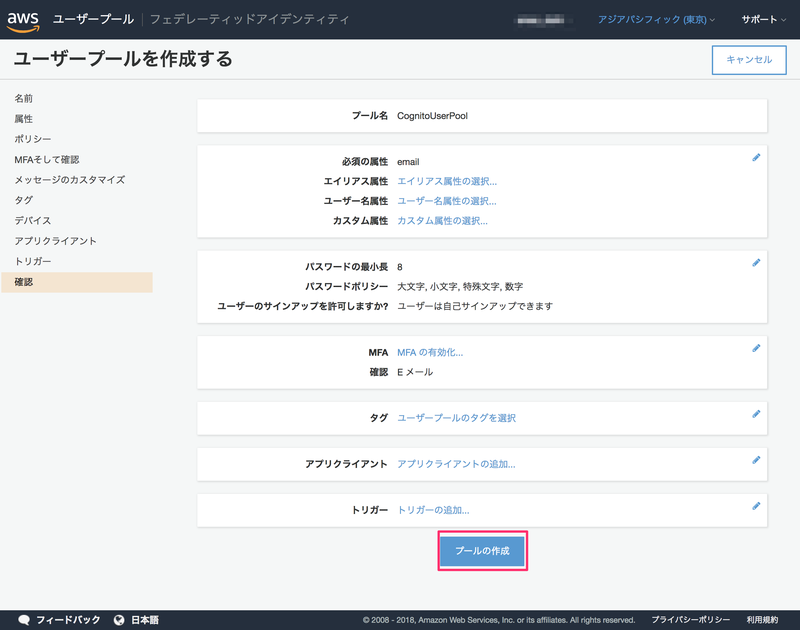
Task: Open ユーザープールのタグを選択 link
Action: point(457,418)
